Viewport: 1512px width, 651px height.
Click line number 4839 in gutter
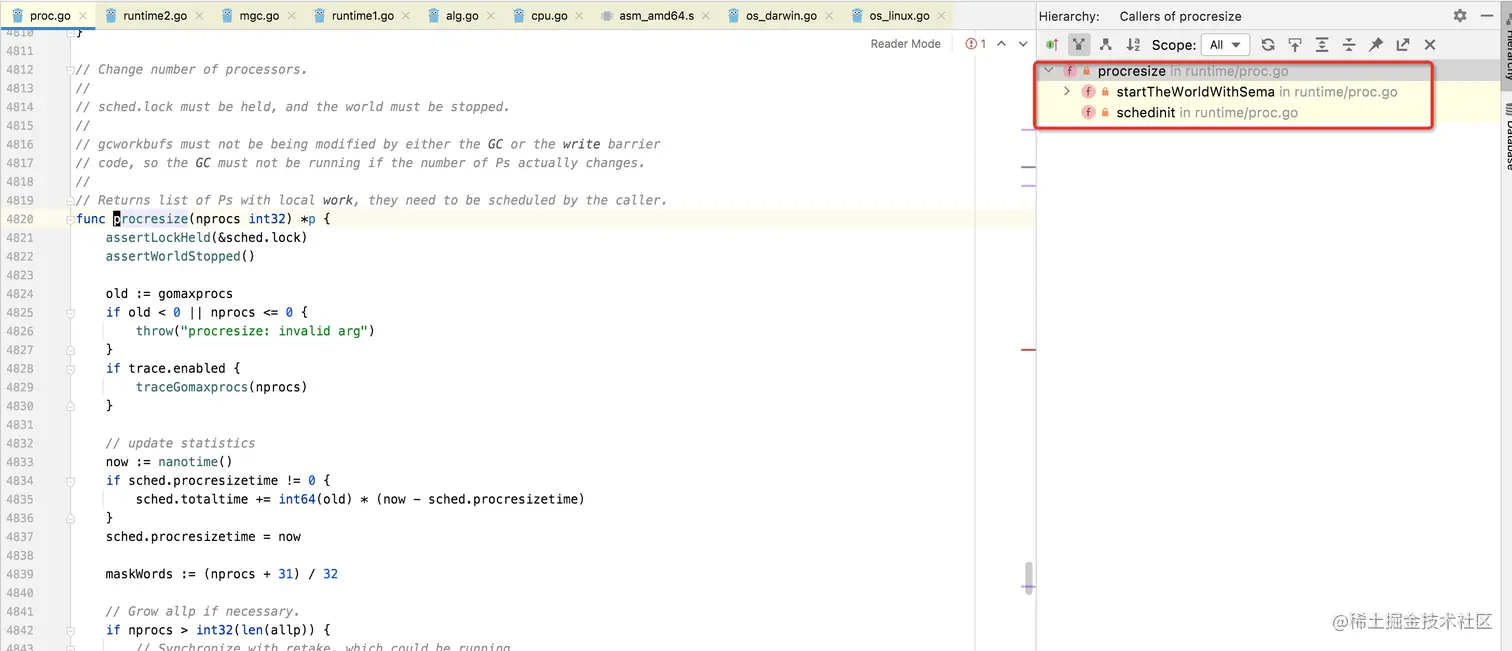pos(19,574)
